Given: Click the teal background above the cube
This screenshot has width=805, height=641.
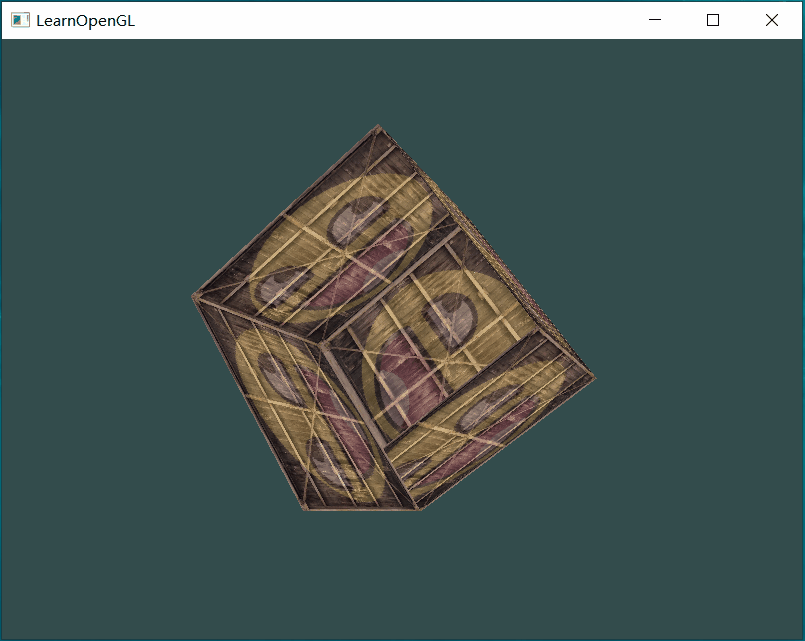Looking at the screenshot, I should click(x=400, y=80).
